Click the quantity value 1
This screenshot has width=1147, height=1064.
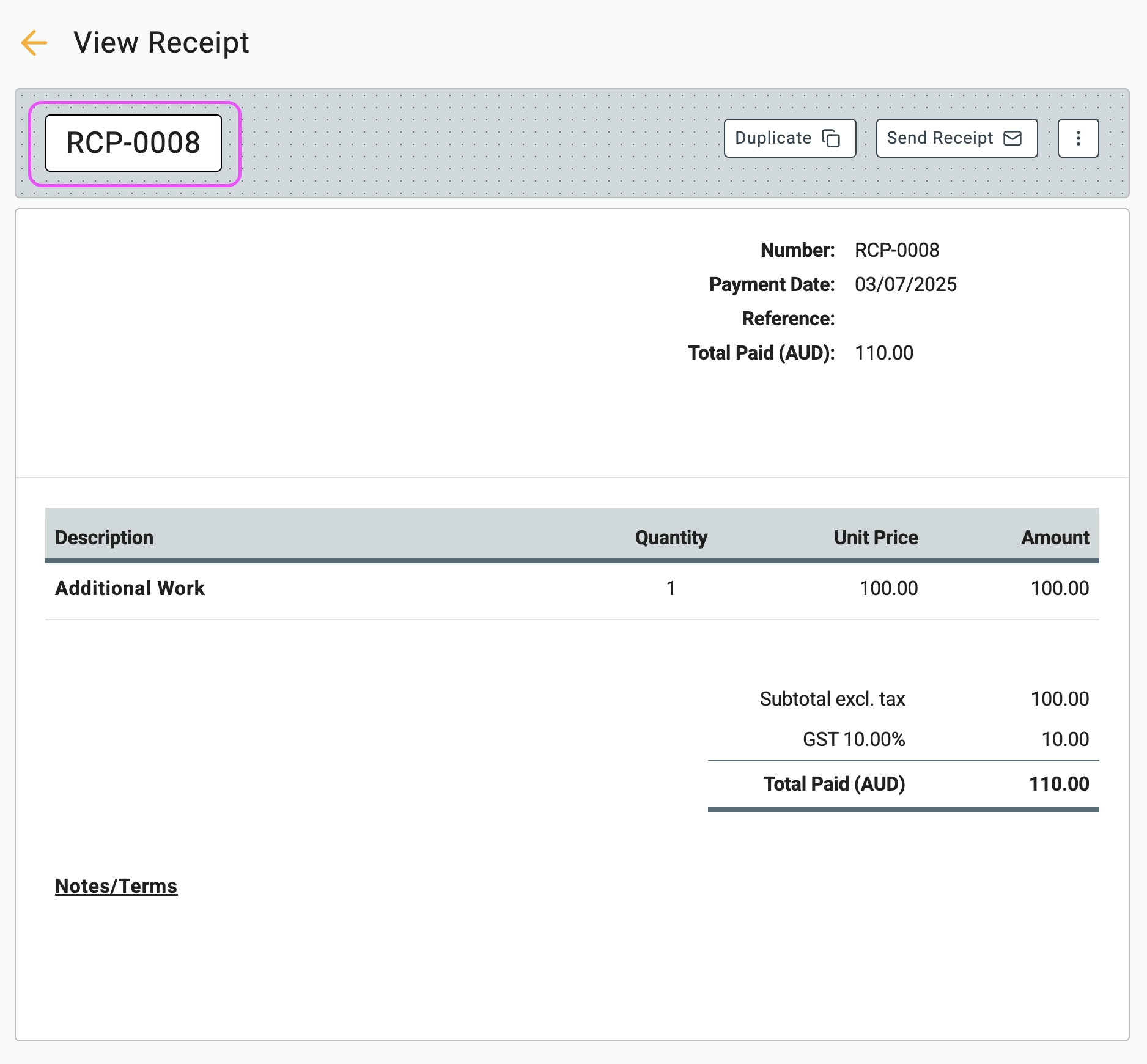click(x=671, y=588)
